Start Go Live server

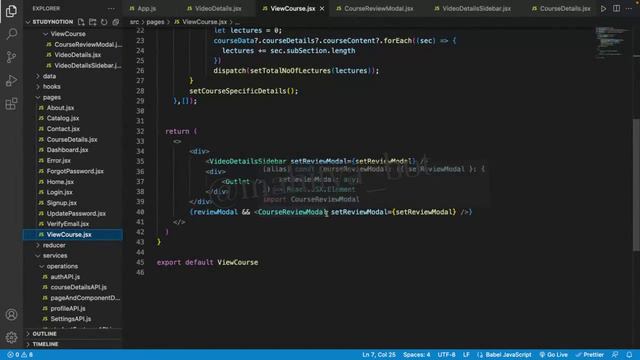tap(553, 355)
